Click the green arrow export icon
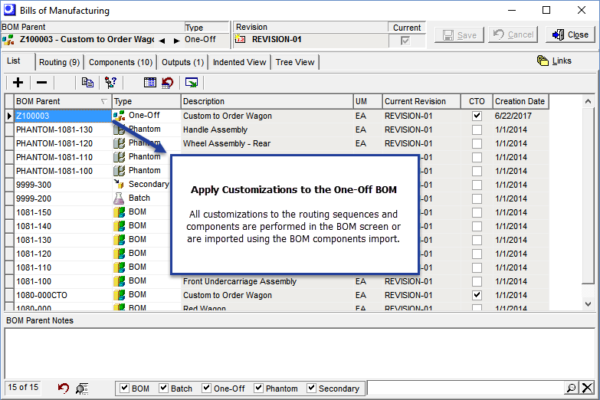Viewport: 600px width, 400px height. pyautogui.click(x=191, y=82)
